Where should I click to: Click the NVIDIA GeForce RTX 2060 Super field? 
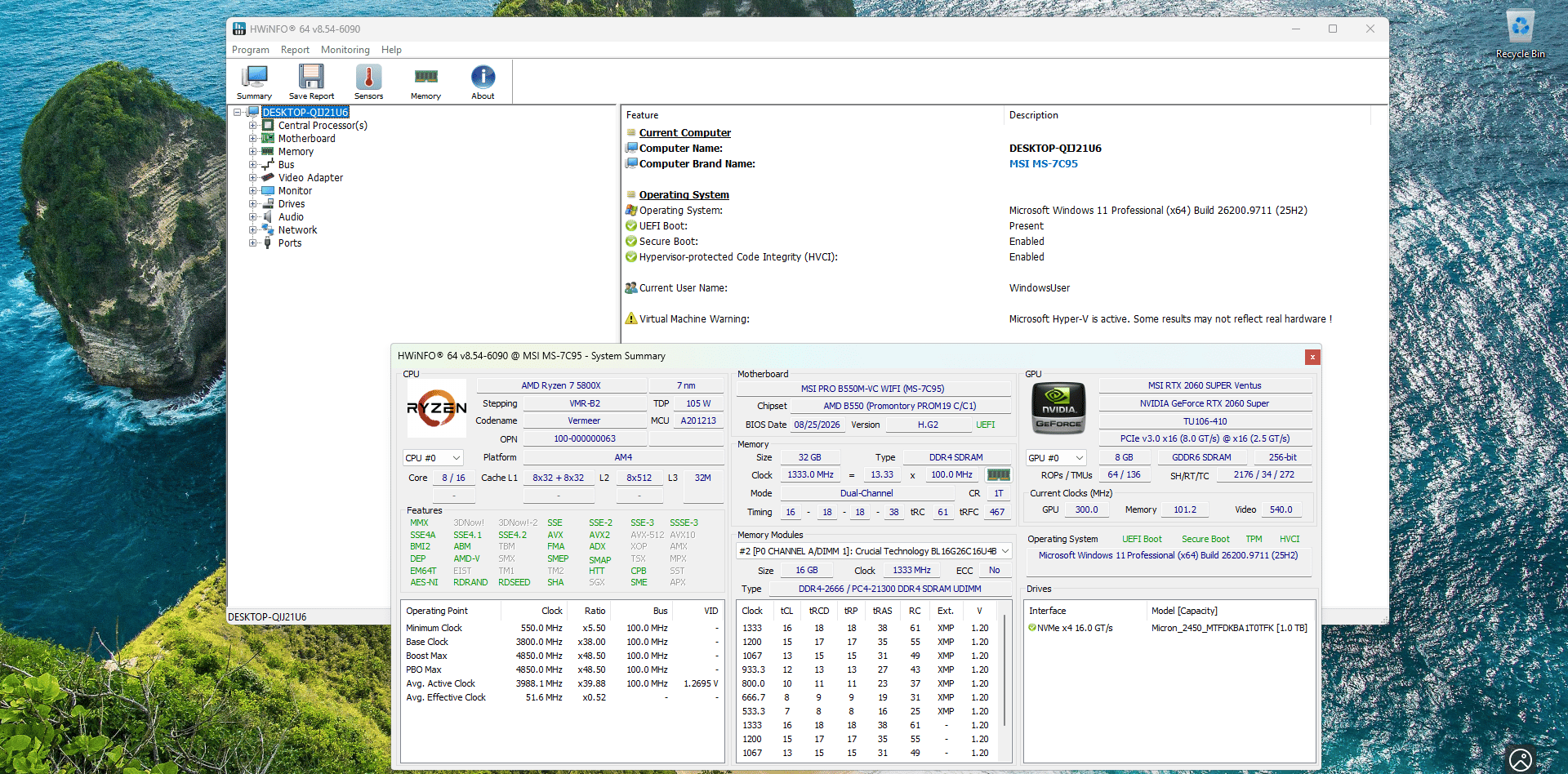(x=1205, y=403)
